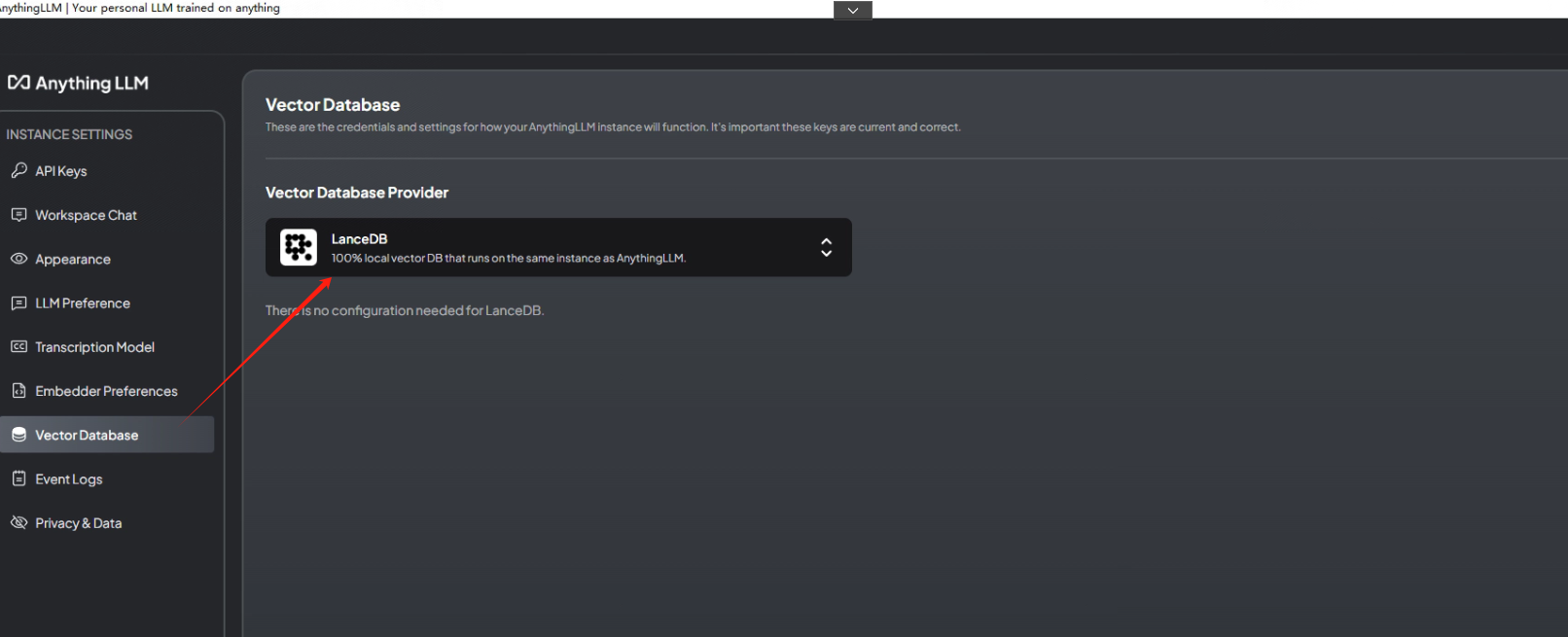Click the Anything LLM logo
1568x637 pixels.
(x=78, y=83)
